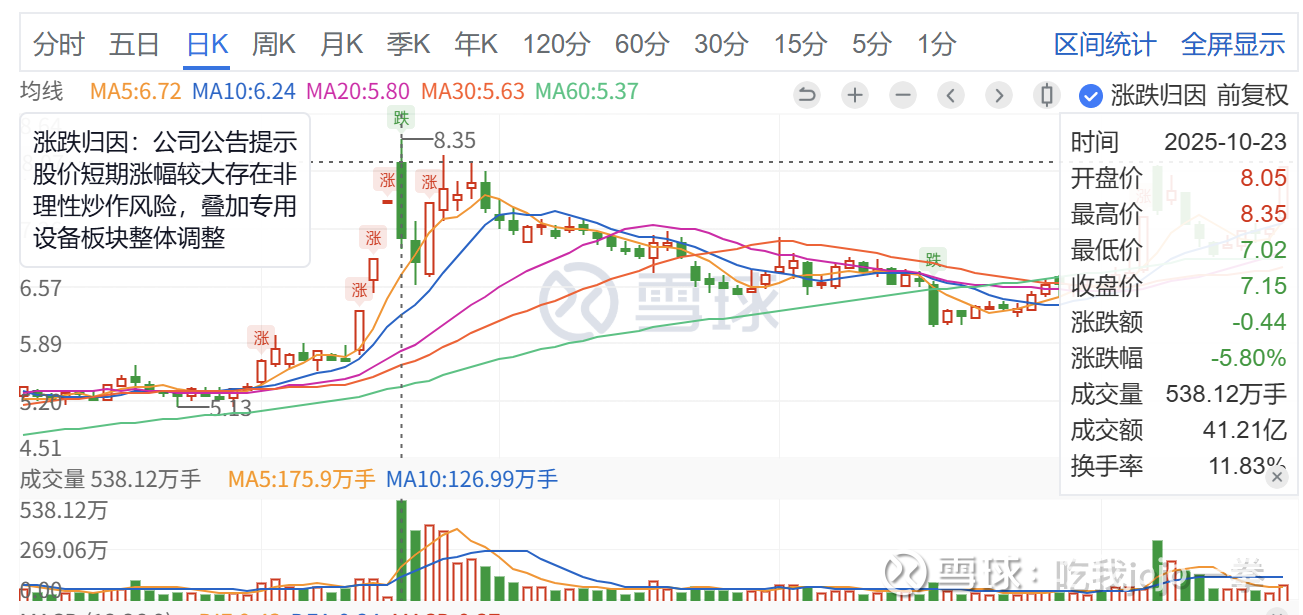Select the 120分 interval tab
1303x615 pixels.
coord(556,44)
